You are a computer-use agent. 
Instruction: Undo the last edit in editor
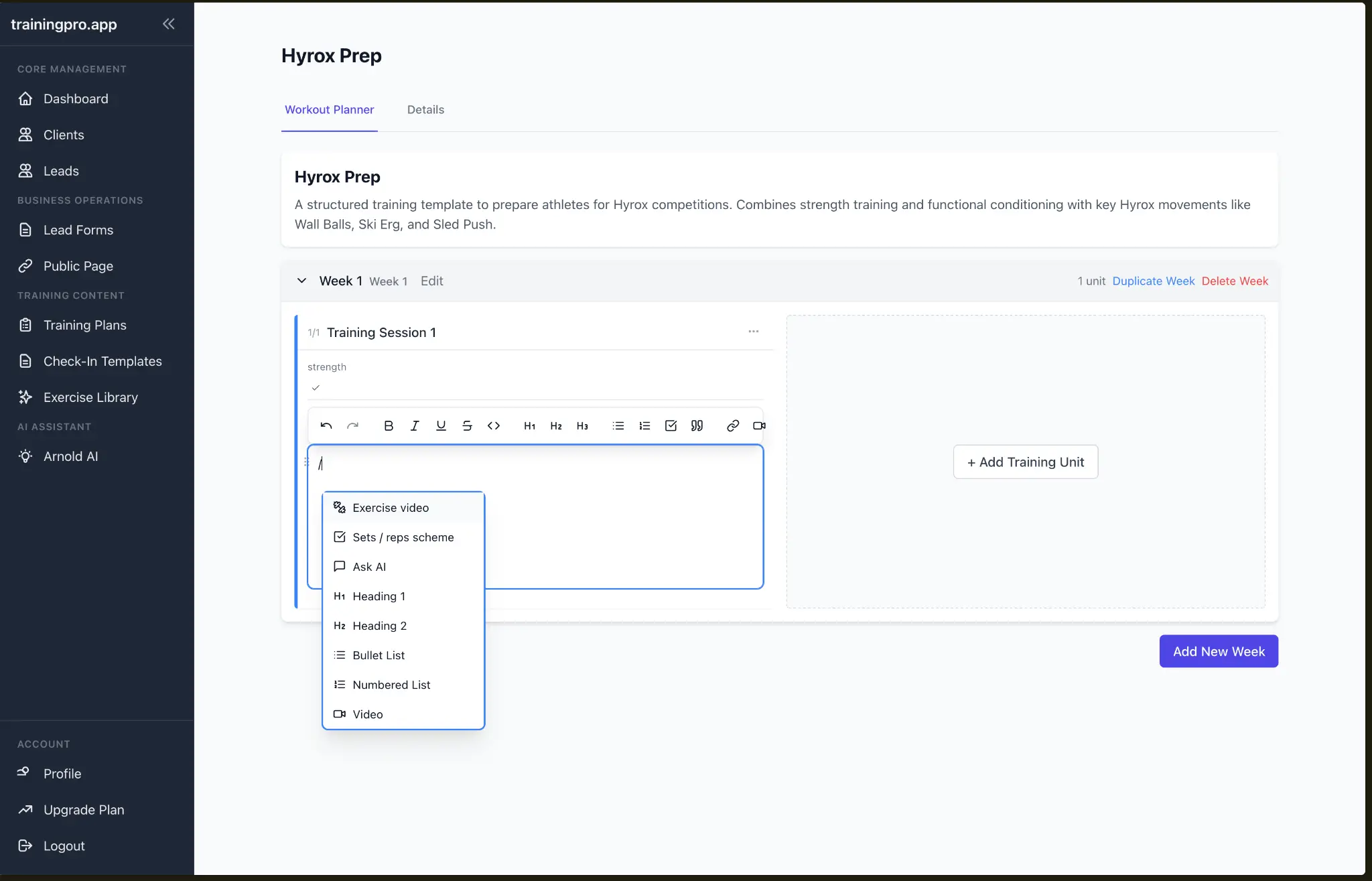click(x=326, y=425)
